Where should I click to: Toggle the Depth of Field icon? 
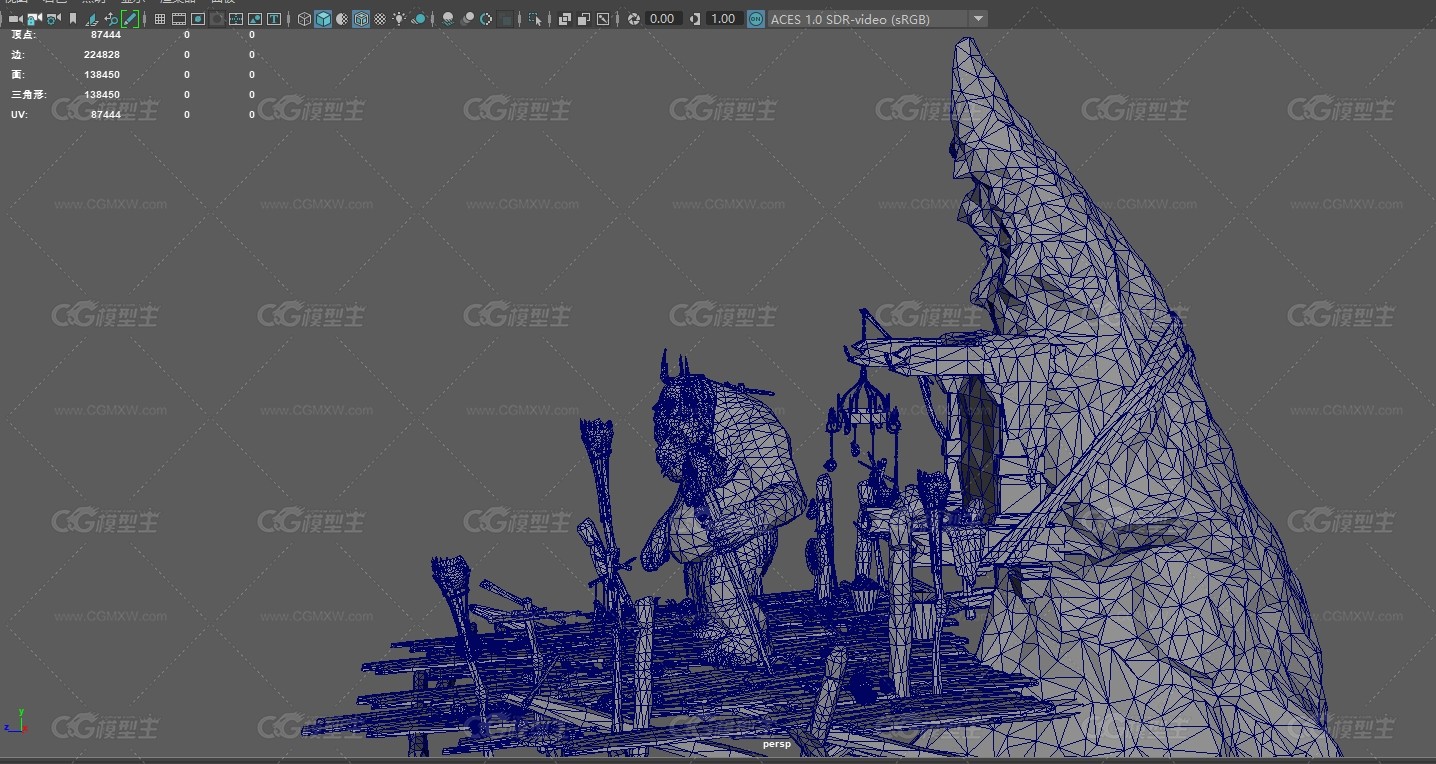coord(505,19)
